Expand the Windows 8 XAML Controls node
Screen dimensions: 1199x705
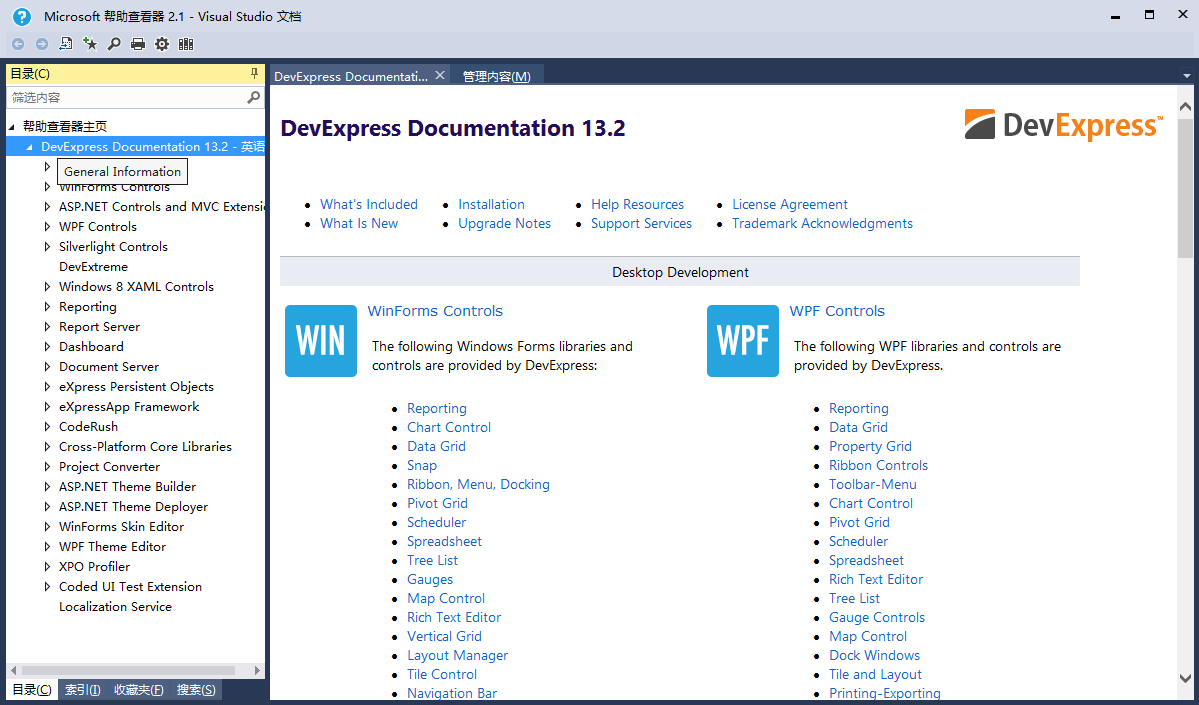(47, 287)
